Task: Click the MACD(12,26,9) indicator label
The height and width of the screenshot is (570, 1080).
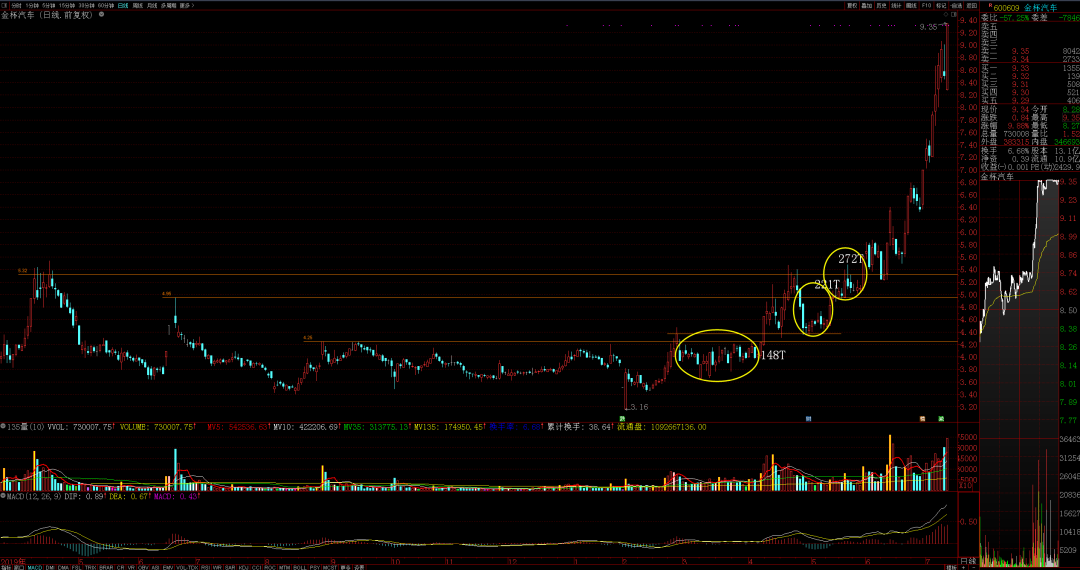Action: coord(33,496)
